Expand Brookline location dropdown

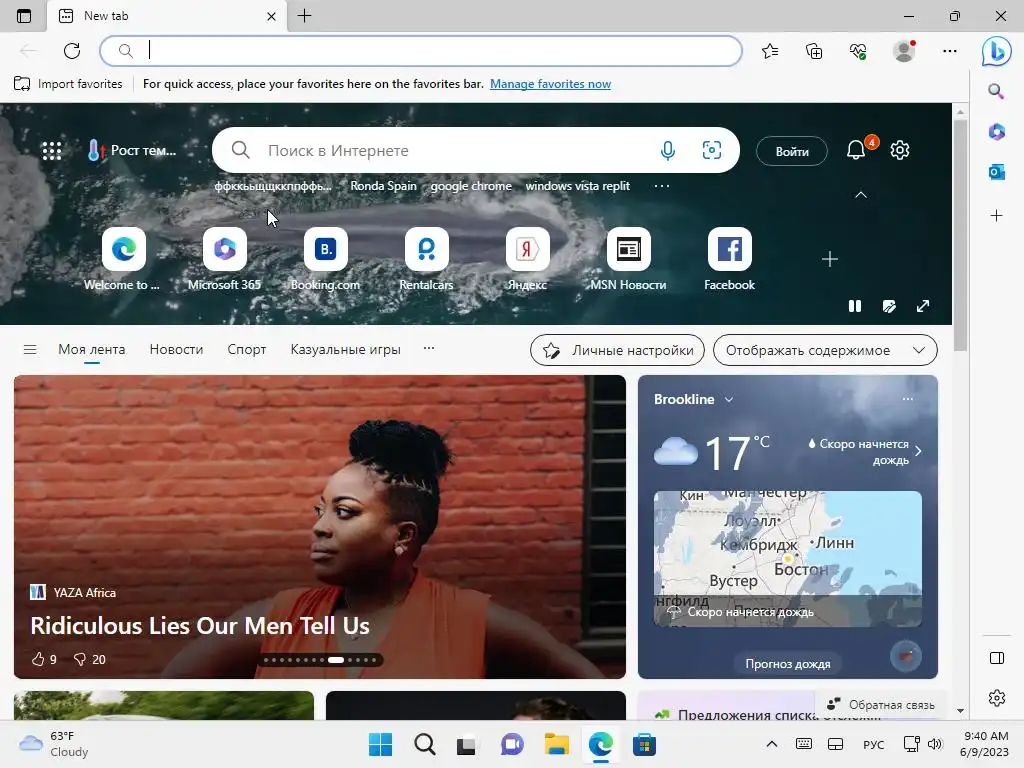point(729,399)
